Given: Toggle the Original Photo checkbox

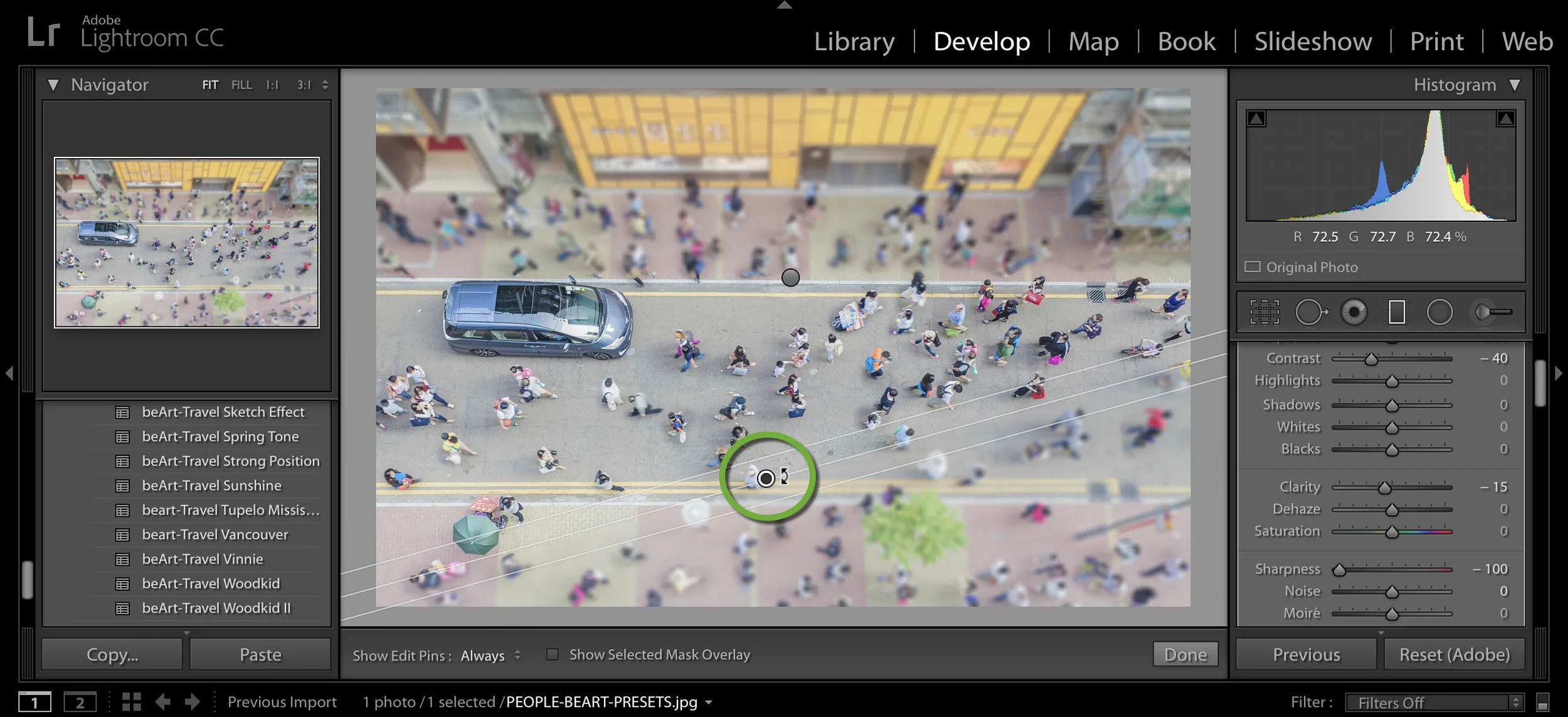Looking at the screenshot, I should click(x=1253, y=267).
